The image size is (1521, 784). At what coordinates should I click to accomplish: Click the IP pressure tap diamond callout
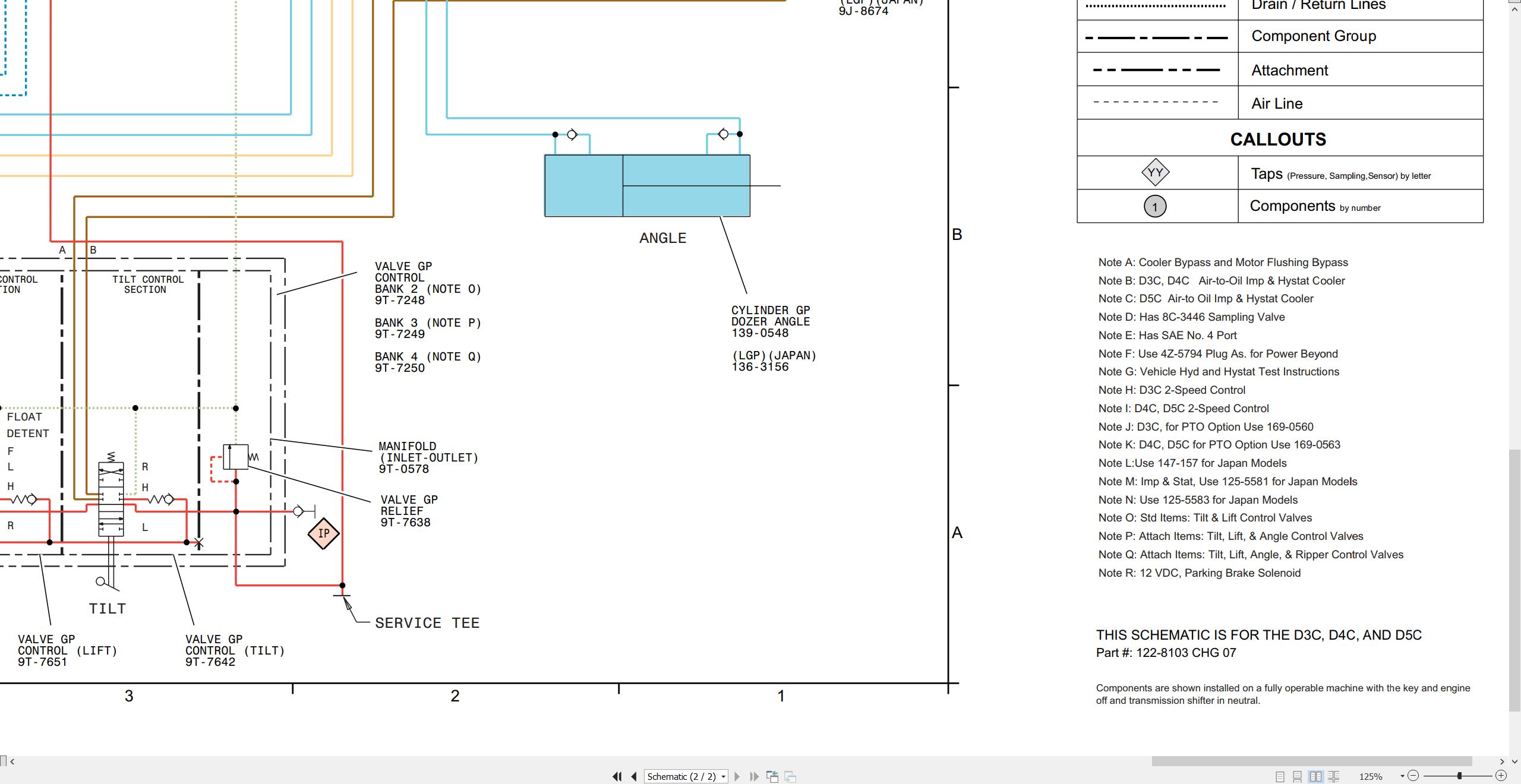(x=323, y=533)
